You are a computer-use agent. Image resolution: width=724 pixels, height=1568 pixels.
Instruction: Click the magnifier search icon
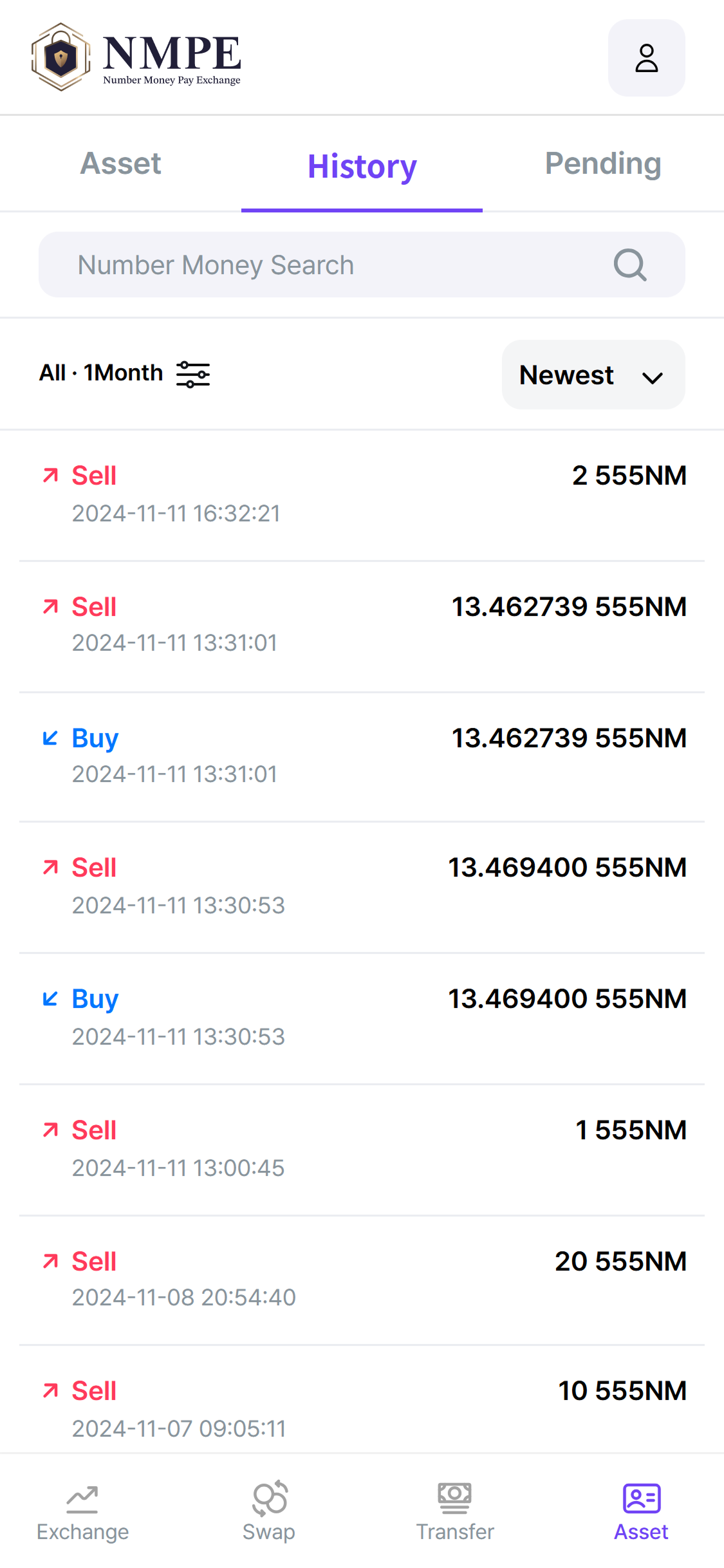click(x=629, y=265)
